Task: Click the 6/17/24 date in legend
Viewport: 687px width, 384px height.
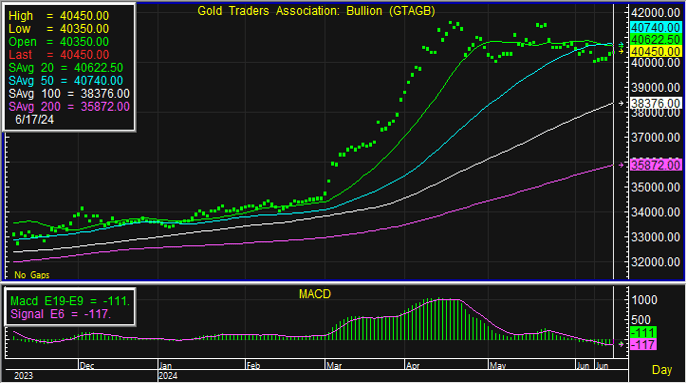Action: click(35, 119)
